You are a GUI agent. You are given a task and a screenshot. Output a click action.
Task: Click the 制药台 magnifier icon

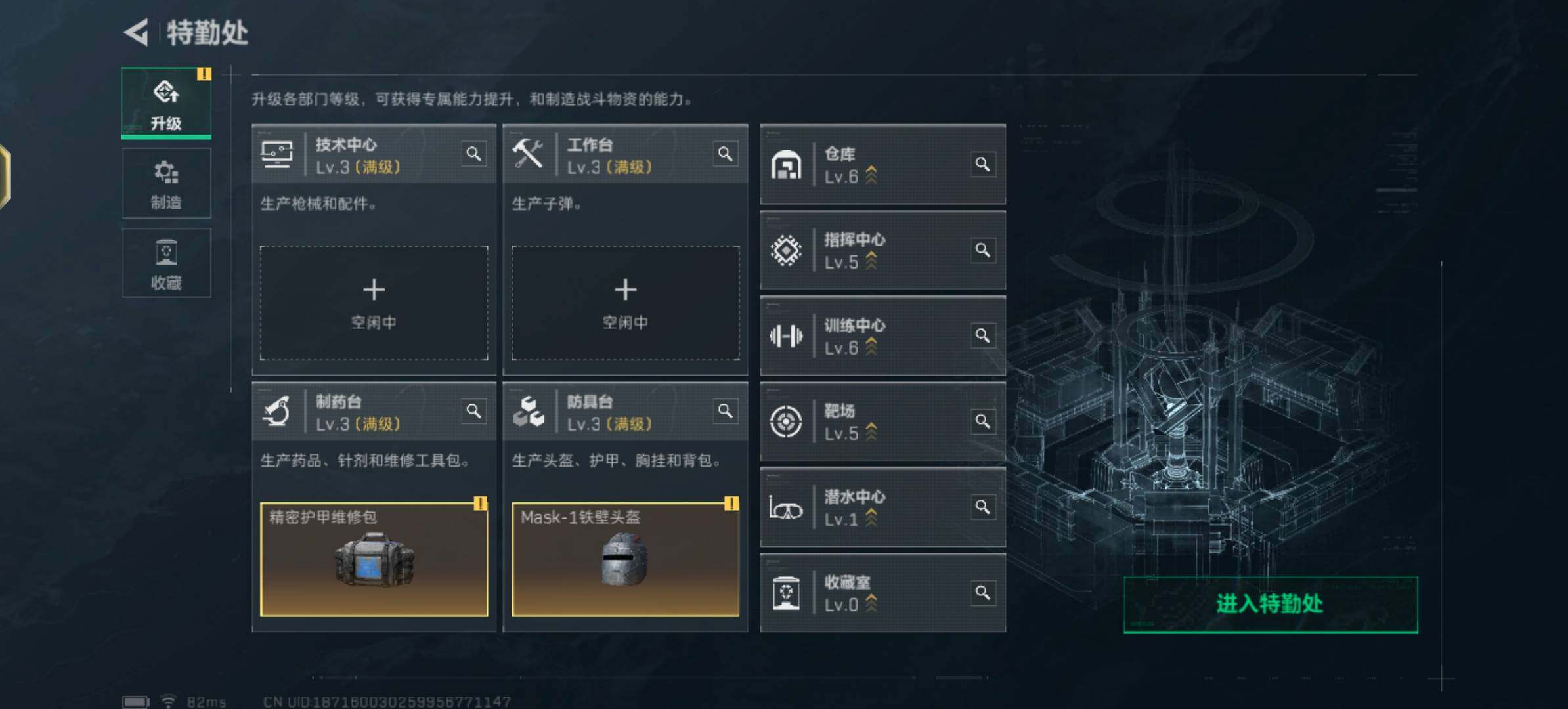click(473, 411)
